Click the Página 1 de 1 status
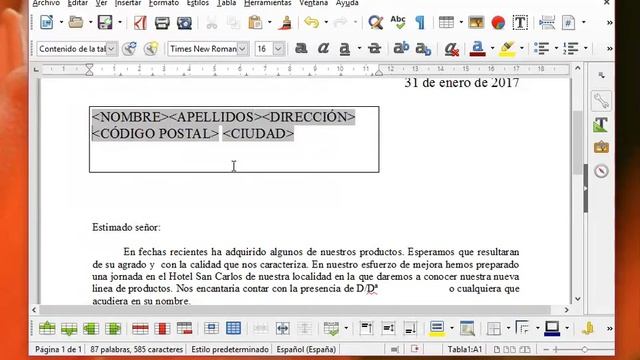The image size is (640, 360). (58, 349)
